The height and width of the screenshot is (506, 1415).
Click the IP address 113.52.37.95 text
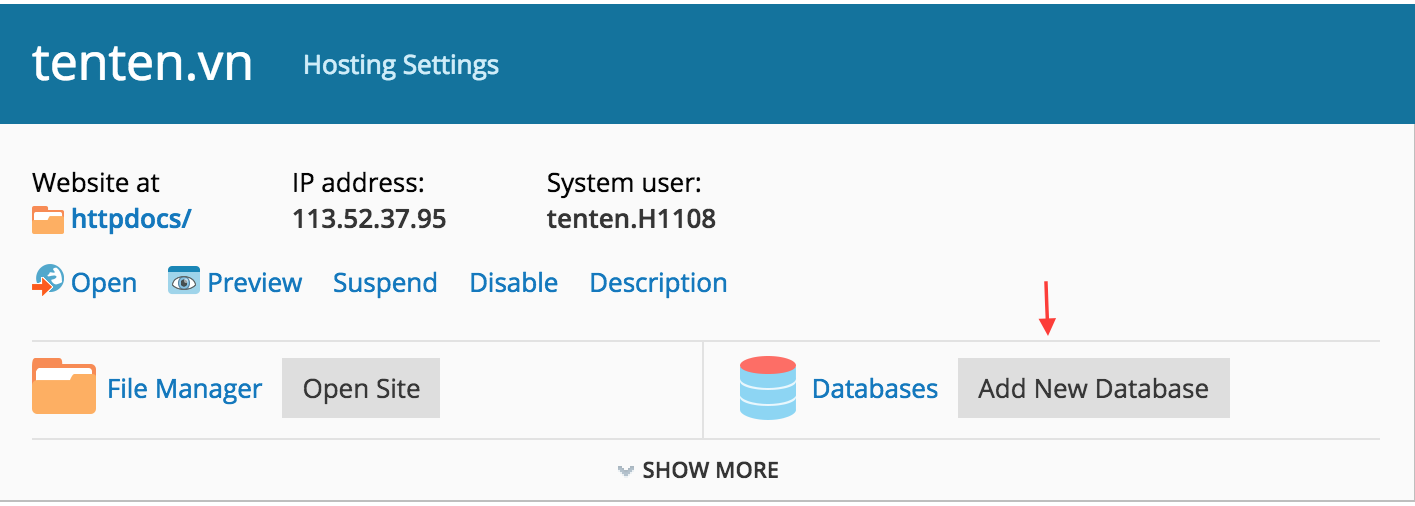point(369,219)
